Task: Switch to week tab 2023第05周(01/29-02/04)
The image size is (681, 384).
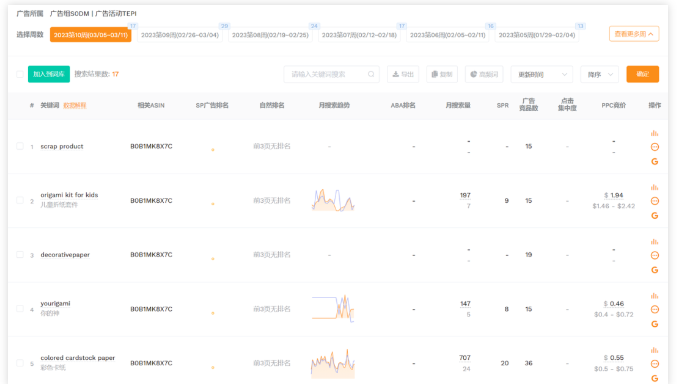Action: point(537,35)
